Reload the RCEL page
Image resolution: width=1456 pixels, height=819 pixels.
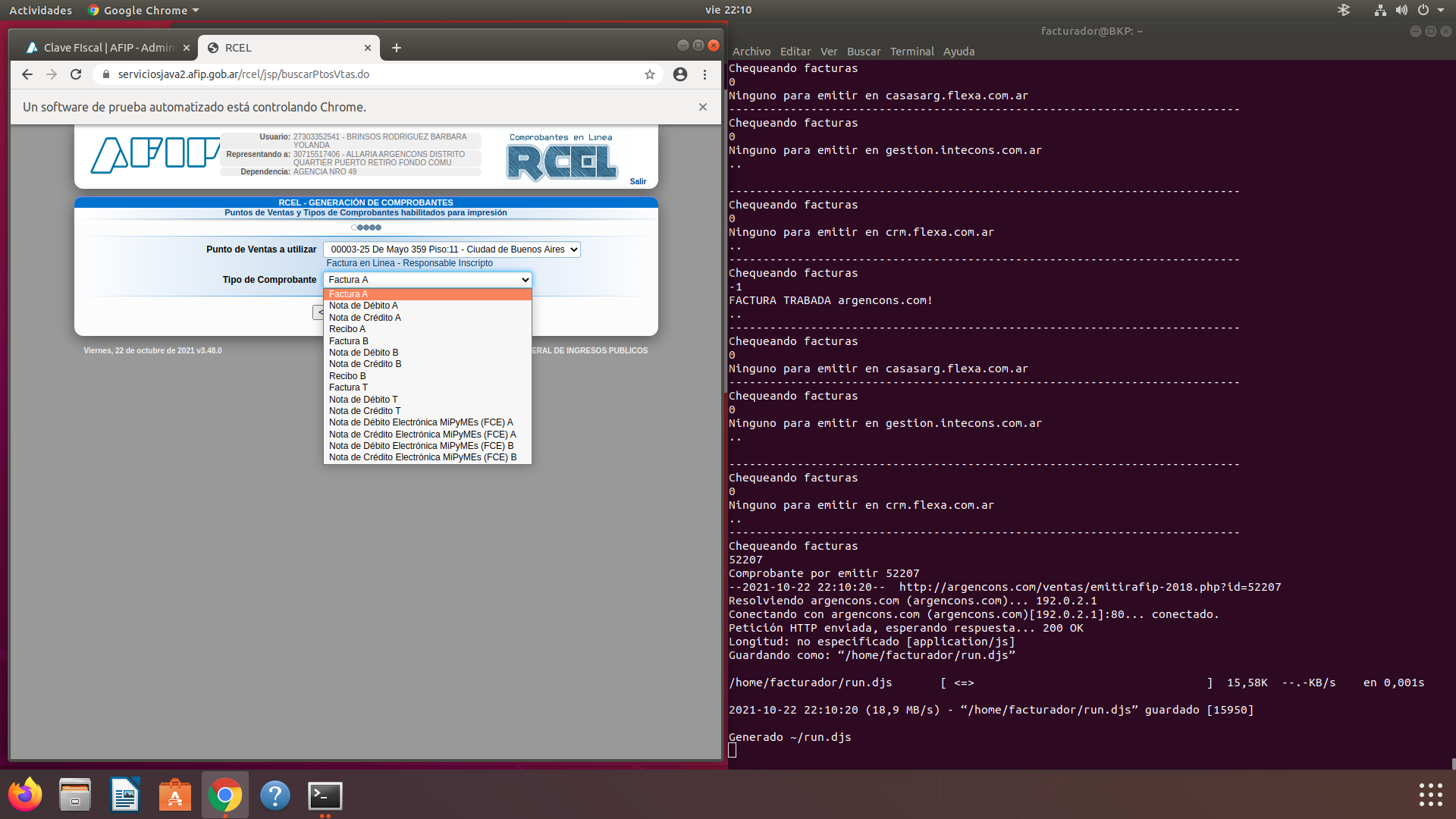click(76, 74)
